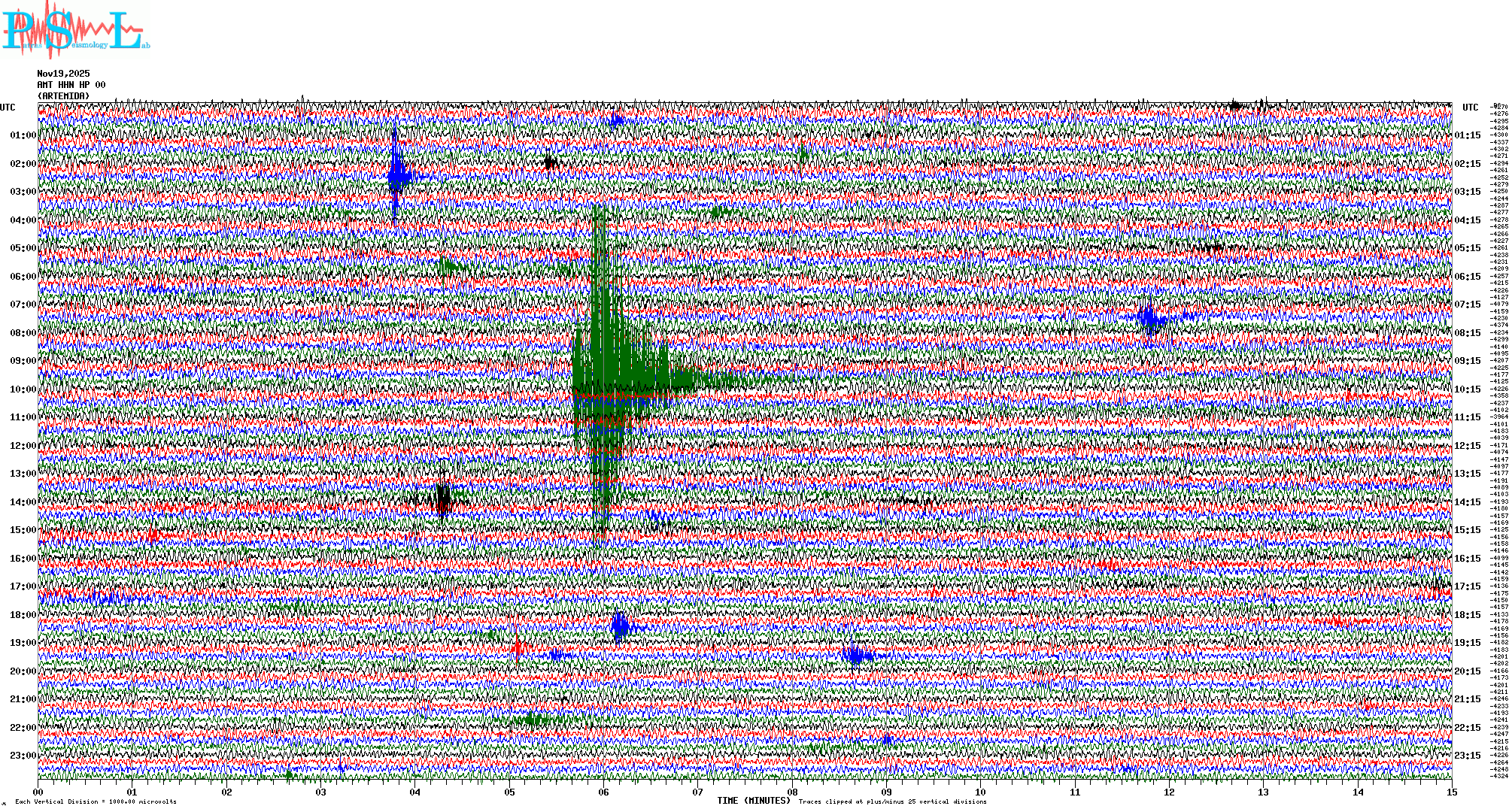Click the (ARTEMIDA) station name label
1512x812 pixels.
pos(63,96)
